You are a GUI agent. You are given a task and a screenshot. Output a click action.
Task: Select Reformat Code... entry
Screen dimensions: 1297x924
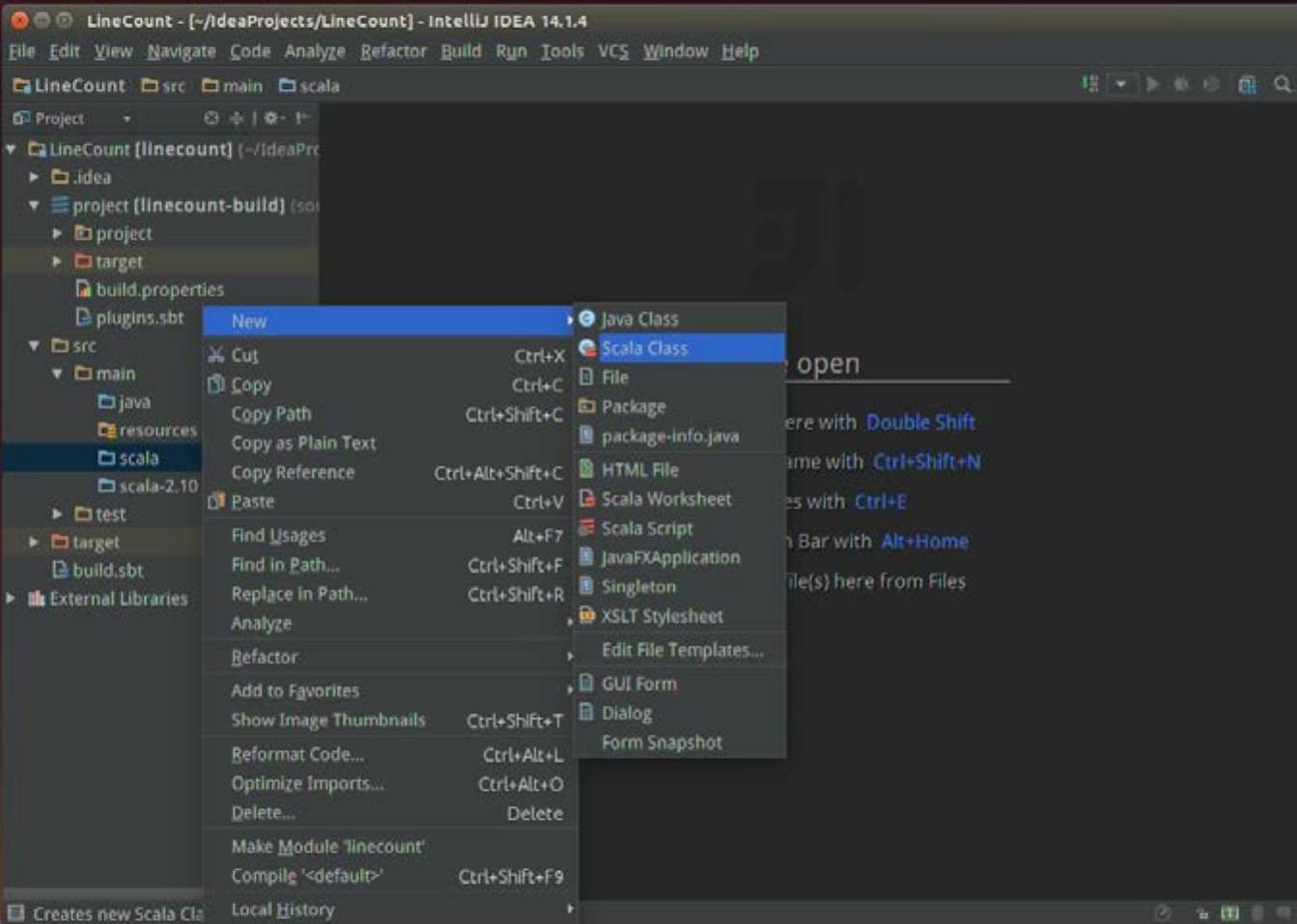point(389,754)
